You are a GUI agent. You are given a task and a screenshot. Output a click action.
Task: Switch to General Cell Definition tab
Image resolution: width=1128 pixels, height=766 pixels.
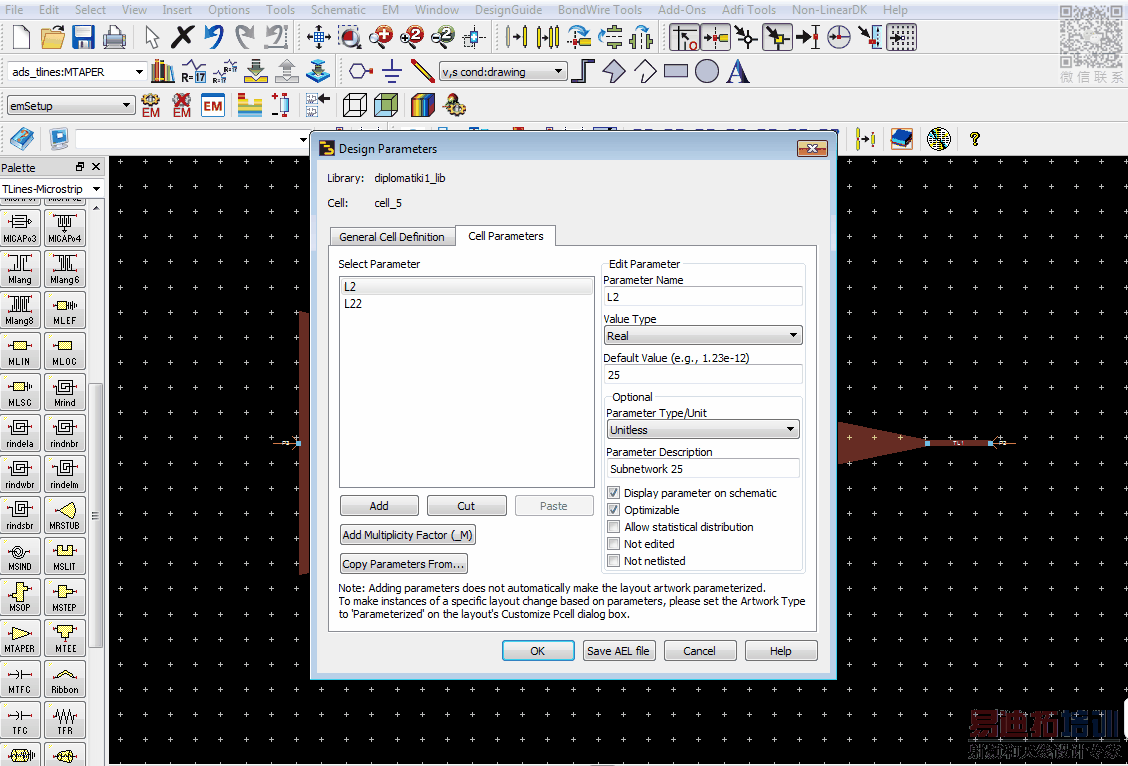(392, 237)
